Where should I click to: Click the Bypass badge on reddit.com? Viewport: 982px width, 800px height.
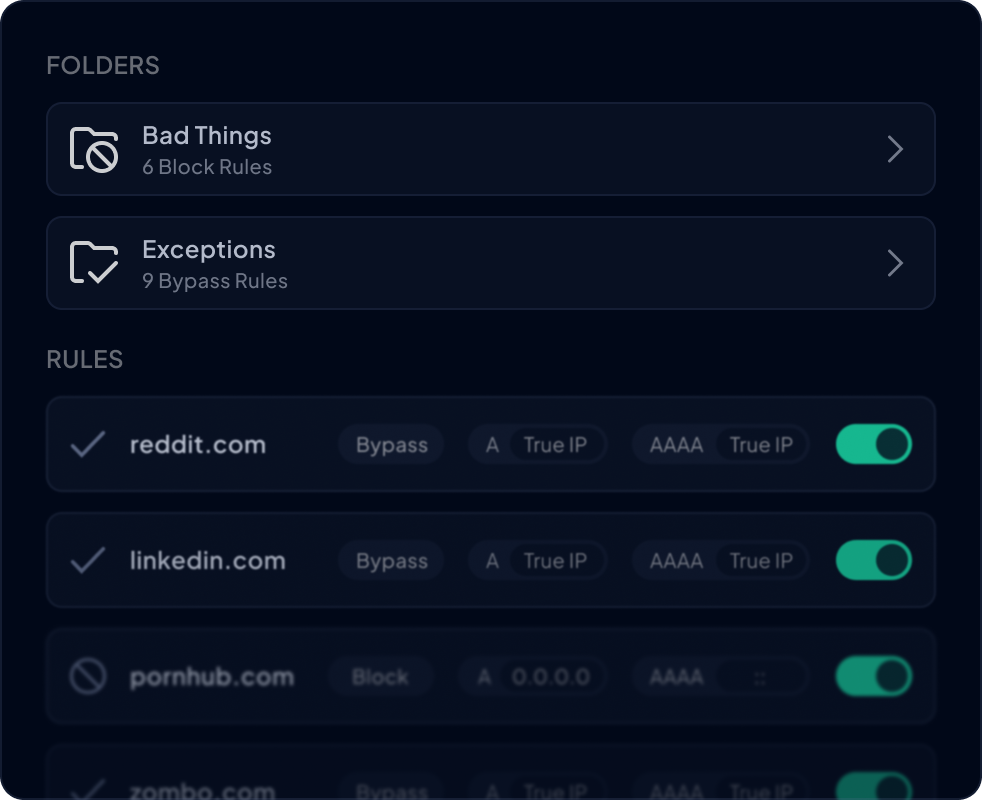click(x=391, y=445)
